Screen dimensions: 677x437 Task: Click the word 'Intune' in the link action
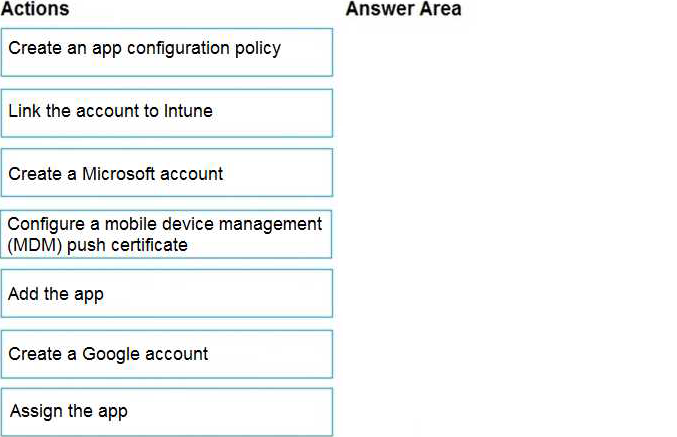pyautogui.click(x=188, y=111)
